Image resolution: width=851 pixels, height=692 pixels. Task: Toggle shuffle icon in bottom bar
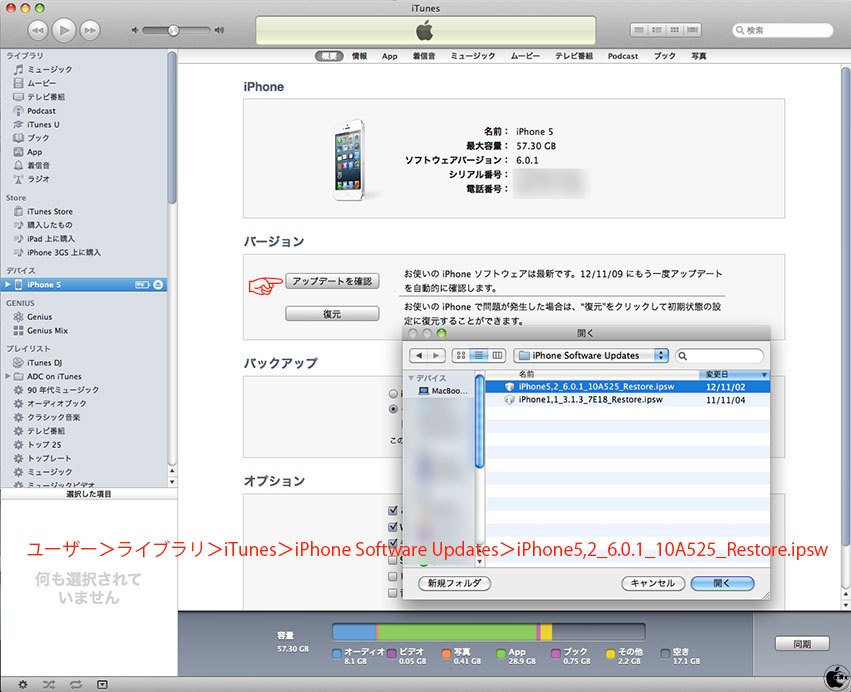click(x=49, y=684)
